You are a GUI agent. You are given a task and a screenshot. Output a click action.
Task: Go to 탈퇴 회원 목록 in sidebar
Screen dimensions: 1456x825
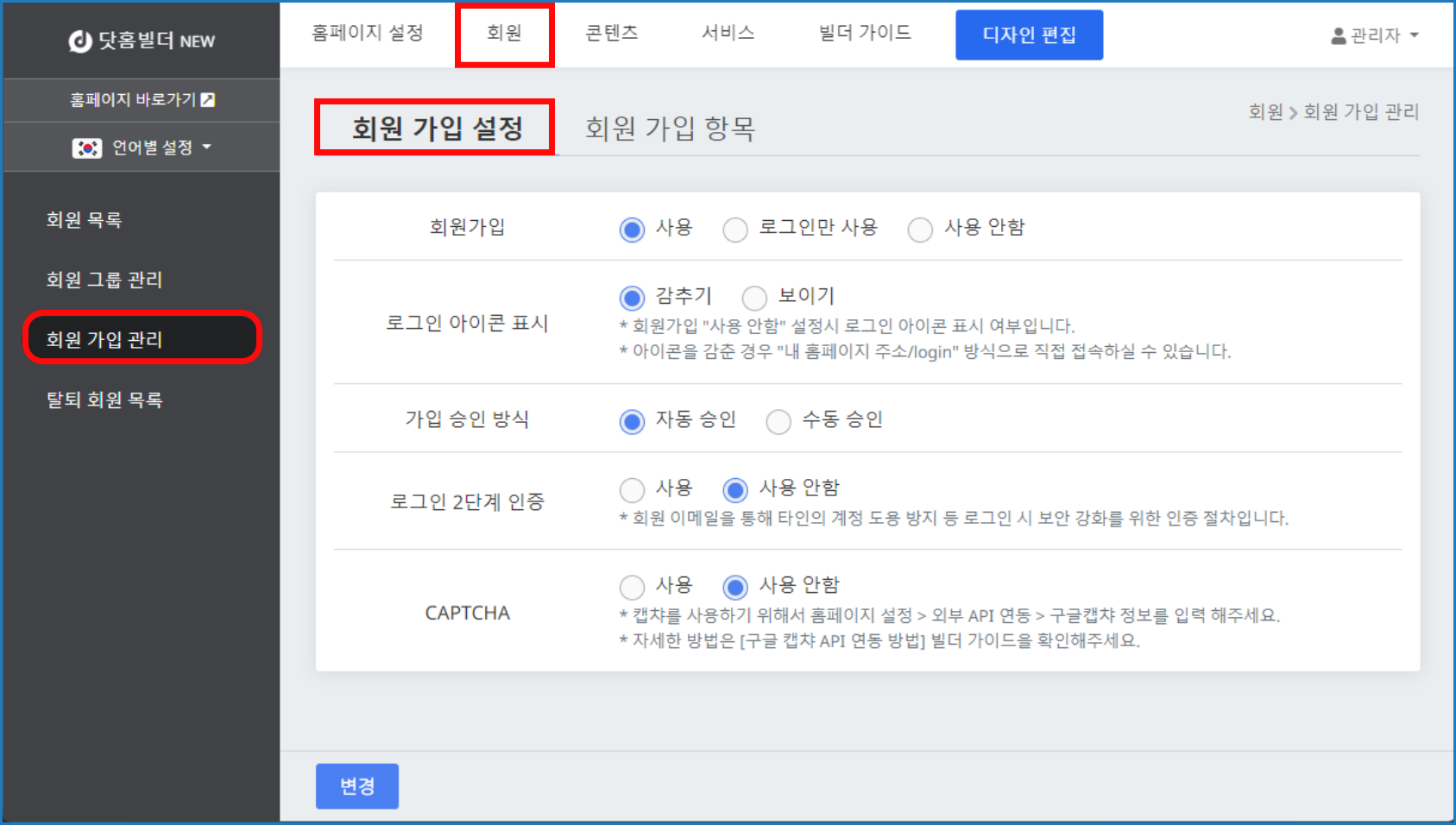(x=104, y=400)
